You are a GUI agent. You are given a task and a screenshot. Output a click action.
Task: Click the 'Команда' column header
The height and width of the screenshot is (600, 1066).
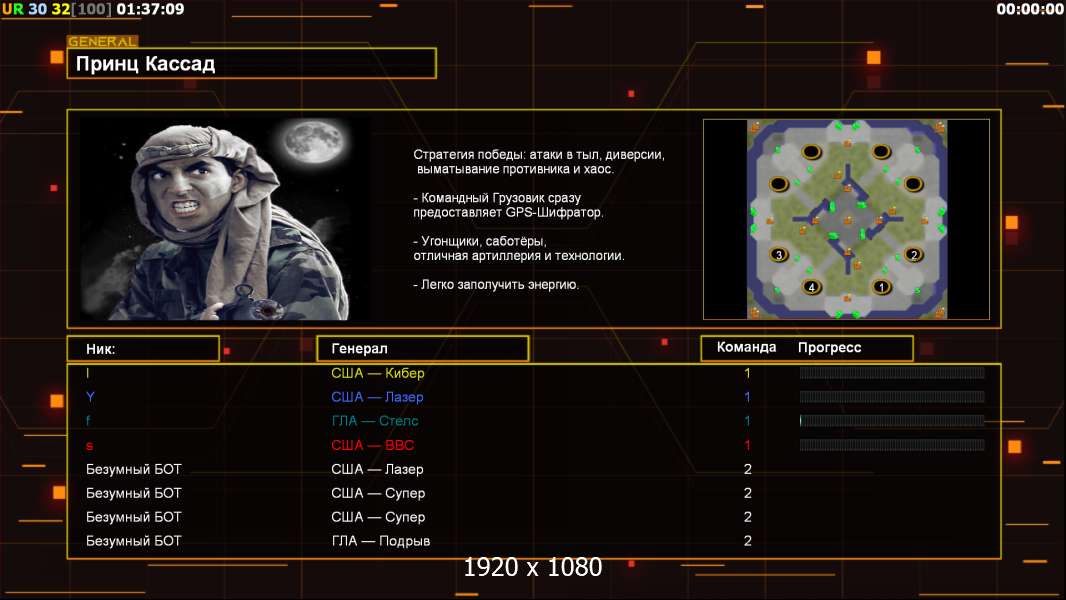pyautogui.click(x=746, y=347)
